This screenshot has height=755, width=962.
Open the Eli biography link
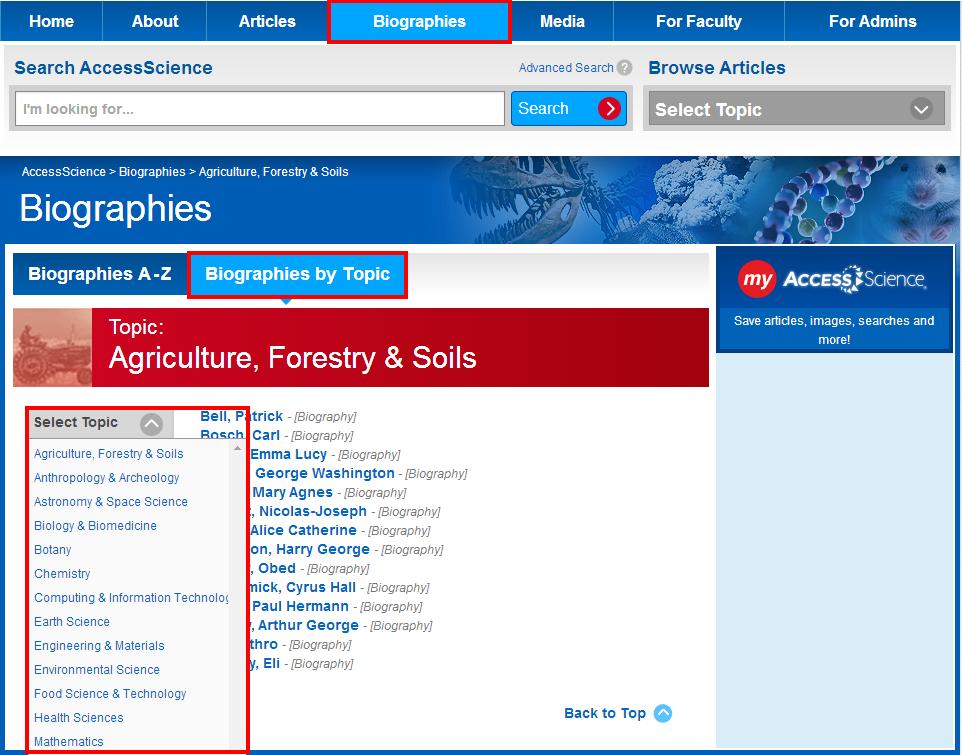tap(264, 663)
